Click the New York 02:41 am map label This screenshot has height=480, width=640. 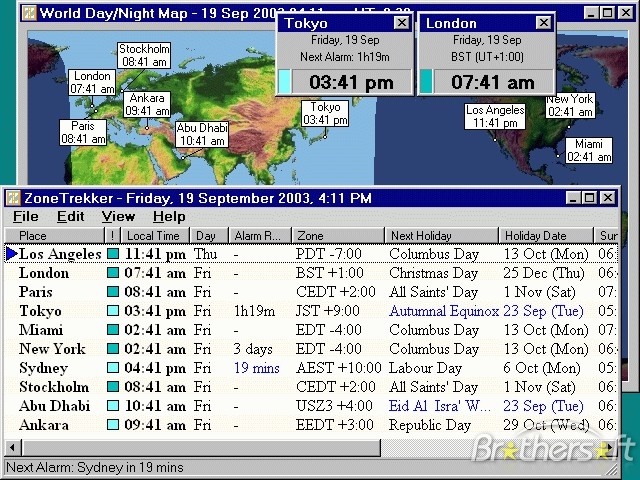click(x=570, y=106)
